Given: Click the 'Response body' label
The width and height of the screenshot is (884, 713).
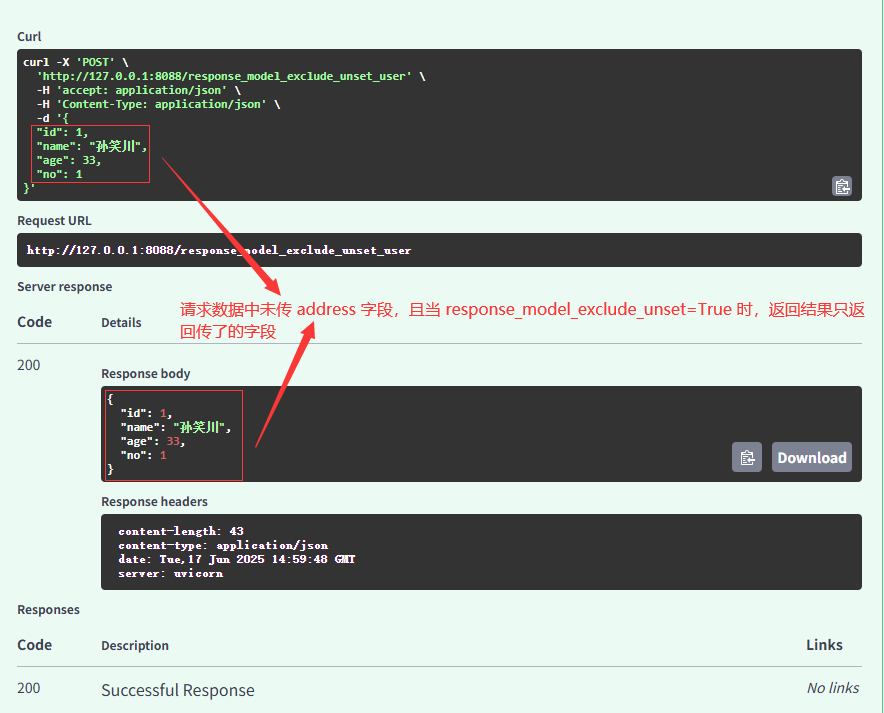Looking at the screenshot, I should pos(145,374).
